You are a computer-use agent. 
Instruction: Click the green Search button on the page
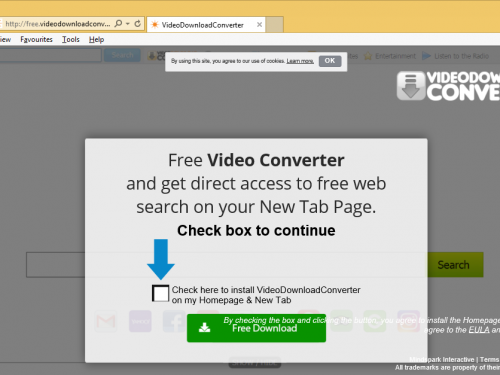point(455,265)
